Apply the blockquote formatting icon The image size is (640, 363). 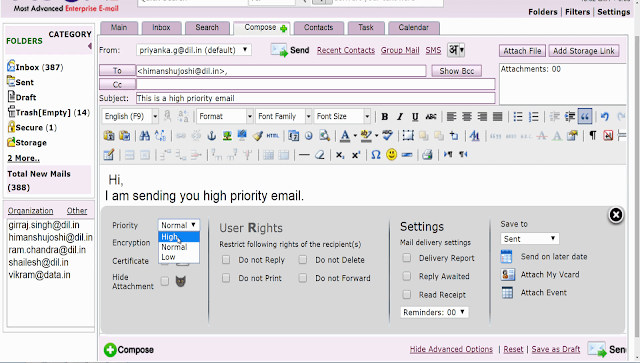(585, 117)
